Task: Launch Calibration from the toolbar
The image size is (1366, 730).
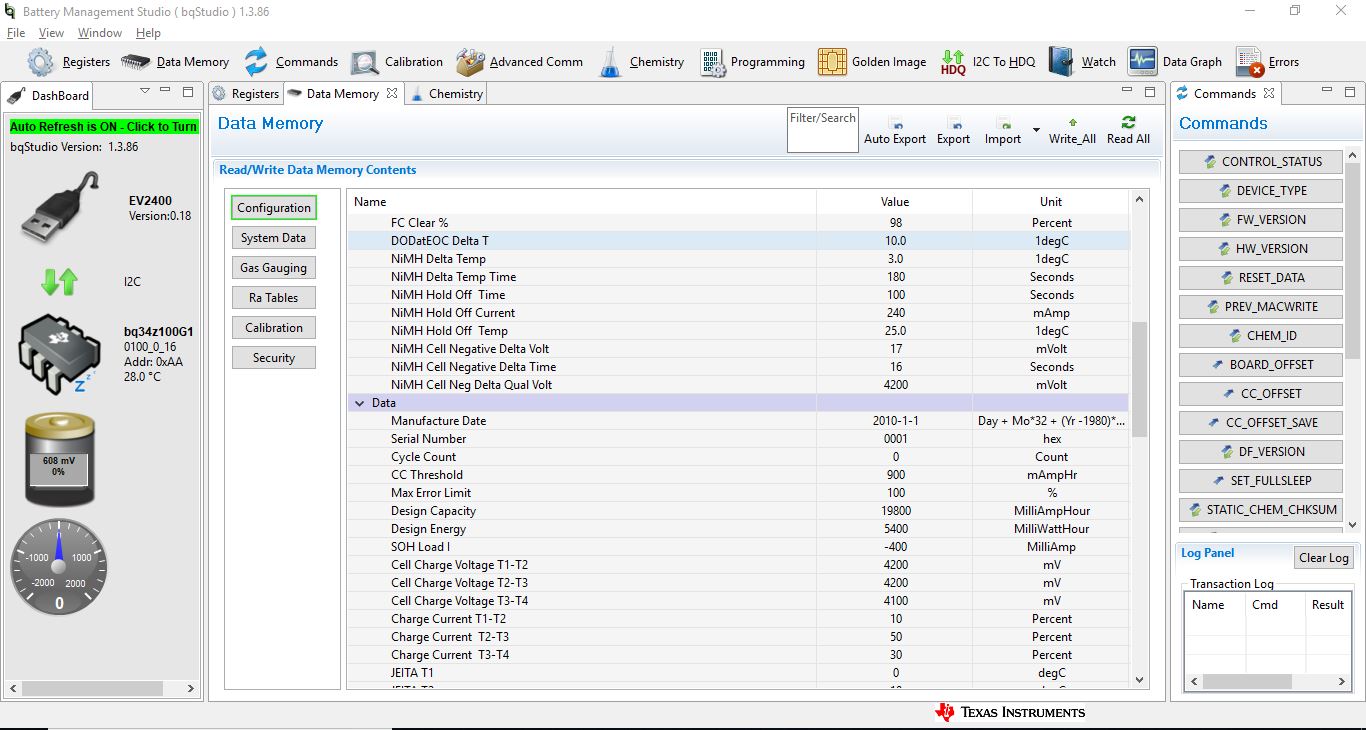Action: [x=397, y=62]
